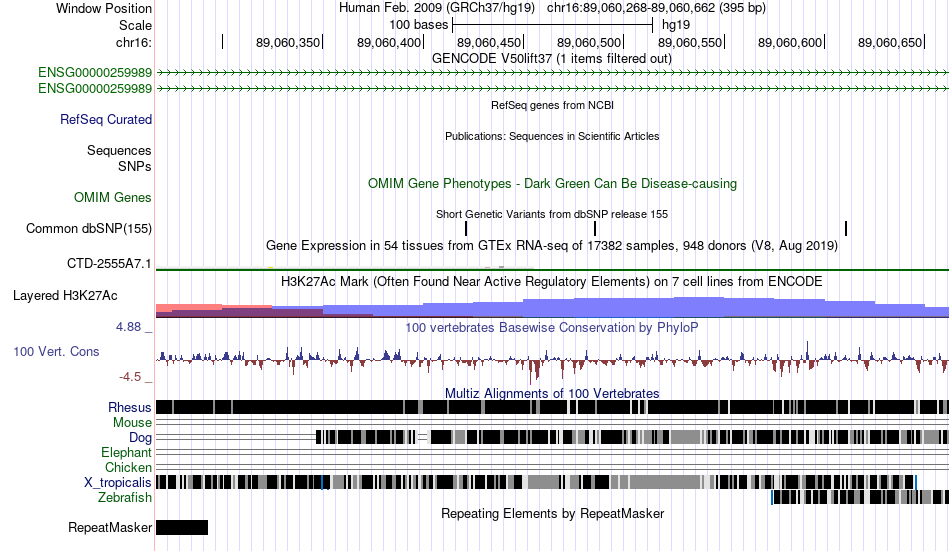Click Short Genetic Variants from dbSNP title
The height and width of the screenshot is (551, 950).
coord(552,214)
